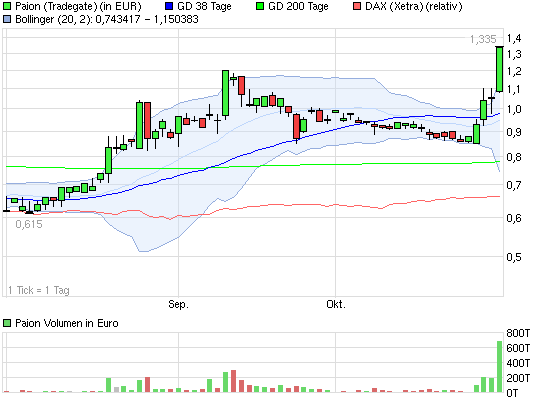Click the 0,6 price axis label
This screenshot has width=545, height=401.
tap(514, 218)
